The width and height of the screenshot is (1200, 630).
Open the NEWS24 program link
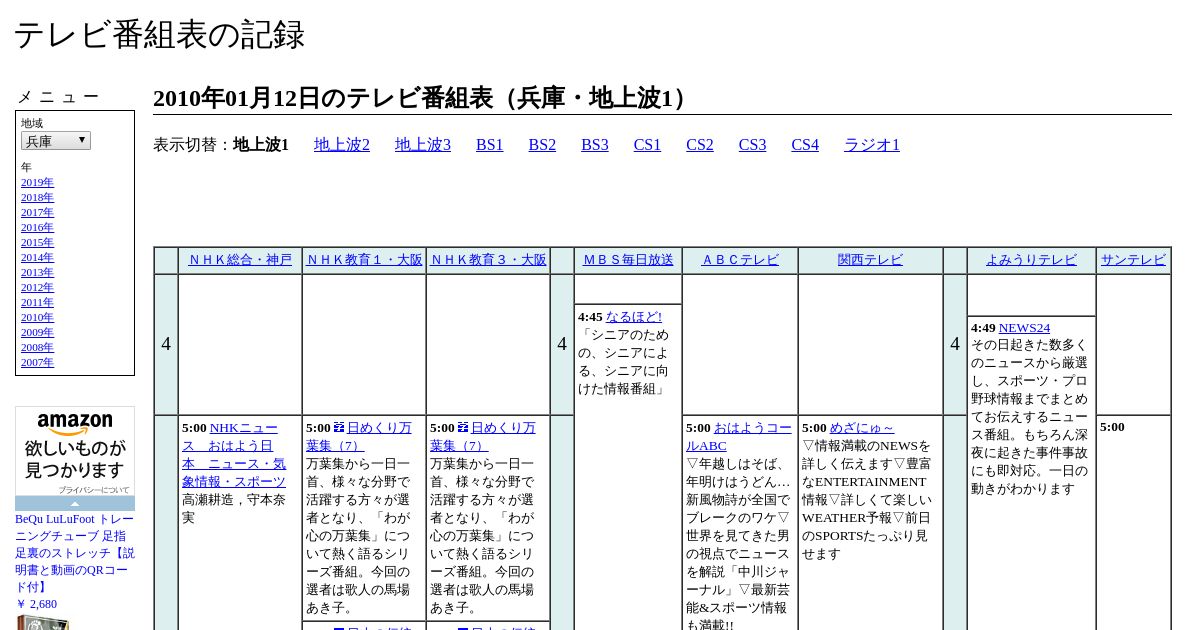coord(1024,328)
